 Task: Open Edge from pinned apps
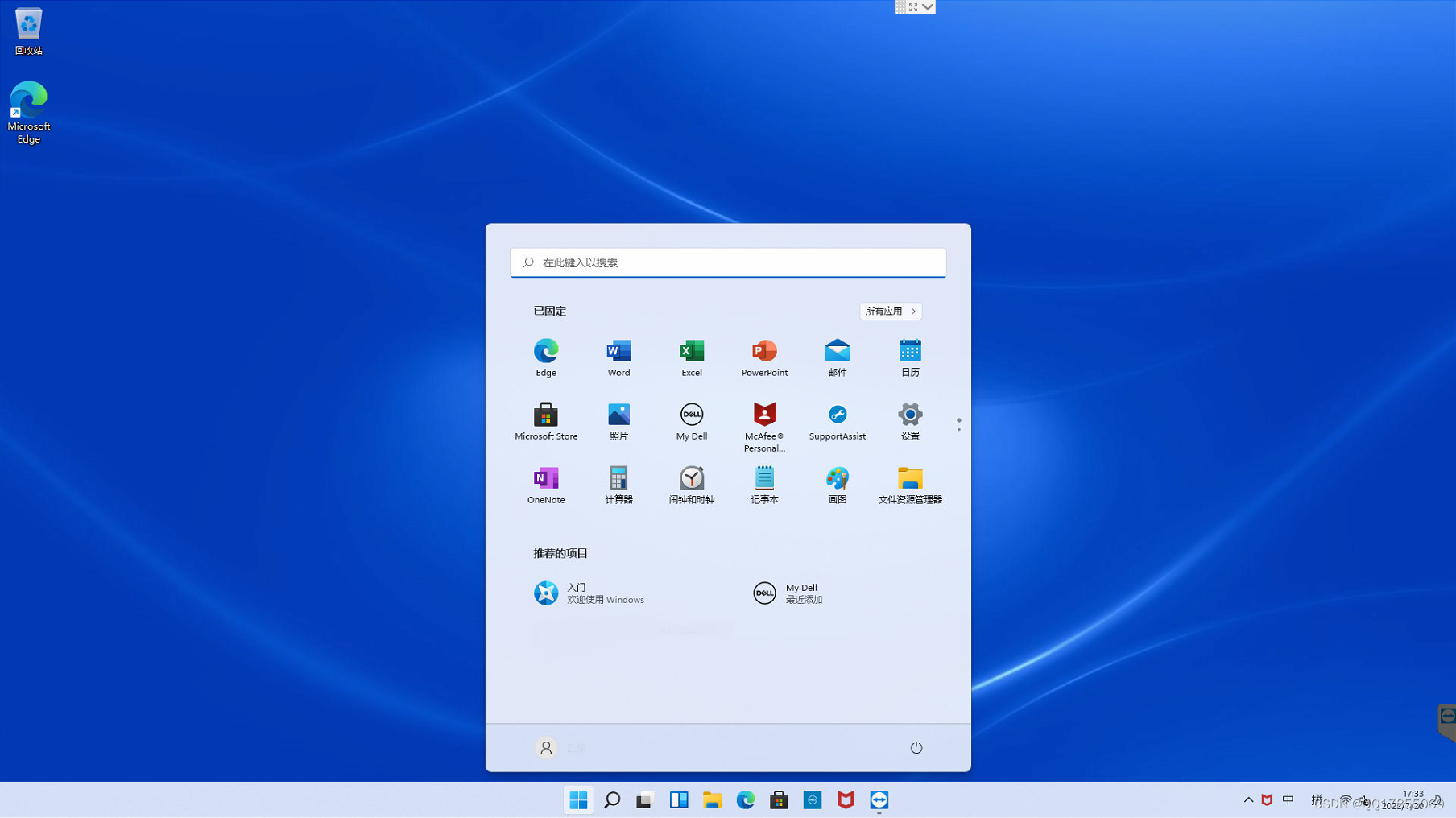pyautogui.click(x=546, y=357)
